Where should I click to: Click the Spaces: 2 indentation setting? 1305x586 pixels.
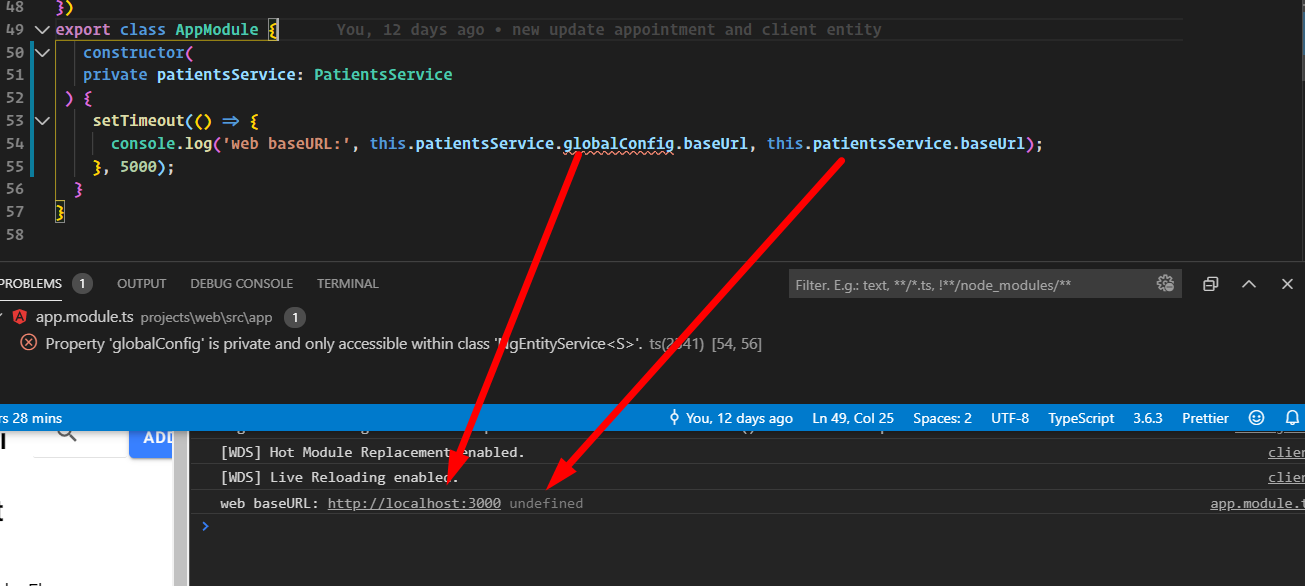[x=942, y=418]
